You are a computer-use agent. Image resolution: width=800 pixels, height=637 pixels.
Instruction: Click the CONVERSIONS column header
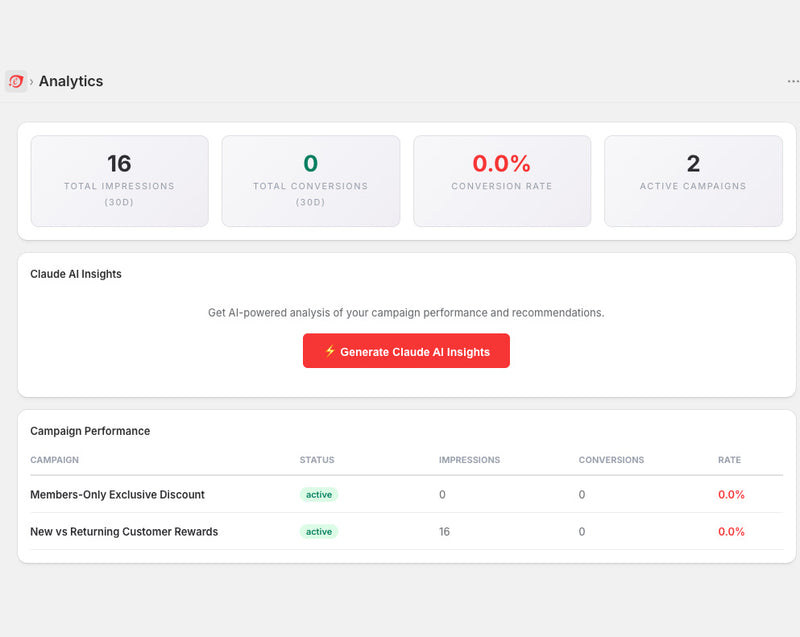[611, 460]
